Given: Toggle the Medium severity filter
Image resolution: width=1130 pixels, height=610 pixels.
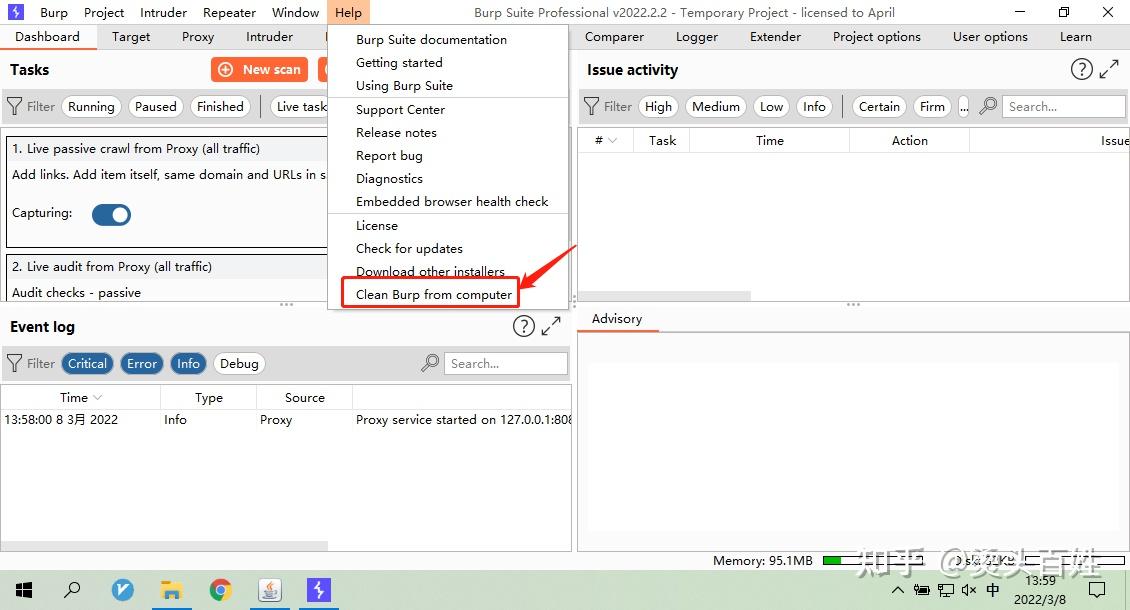Looking at the screenshot, I should pyautogui.click(x=716, y=107).
